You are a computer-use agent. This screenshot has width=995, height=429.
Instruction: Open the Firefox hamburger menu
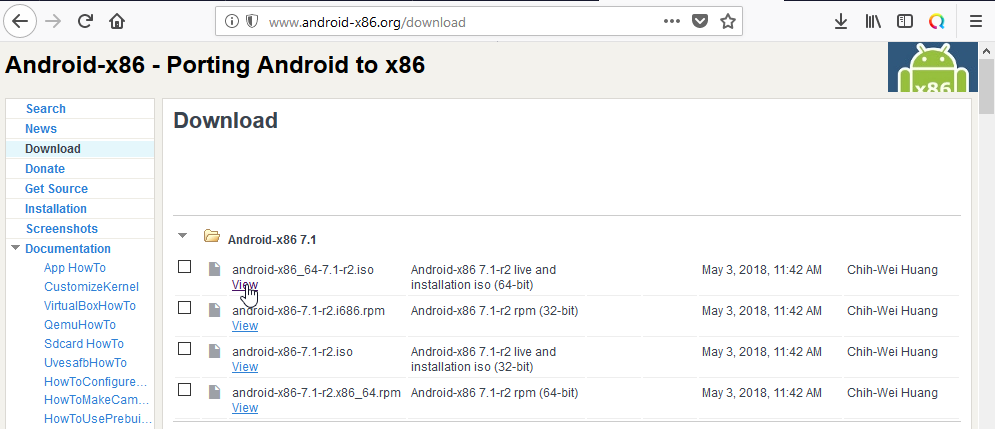(976, 21)
